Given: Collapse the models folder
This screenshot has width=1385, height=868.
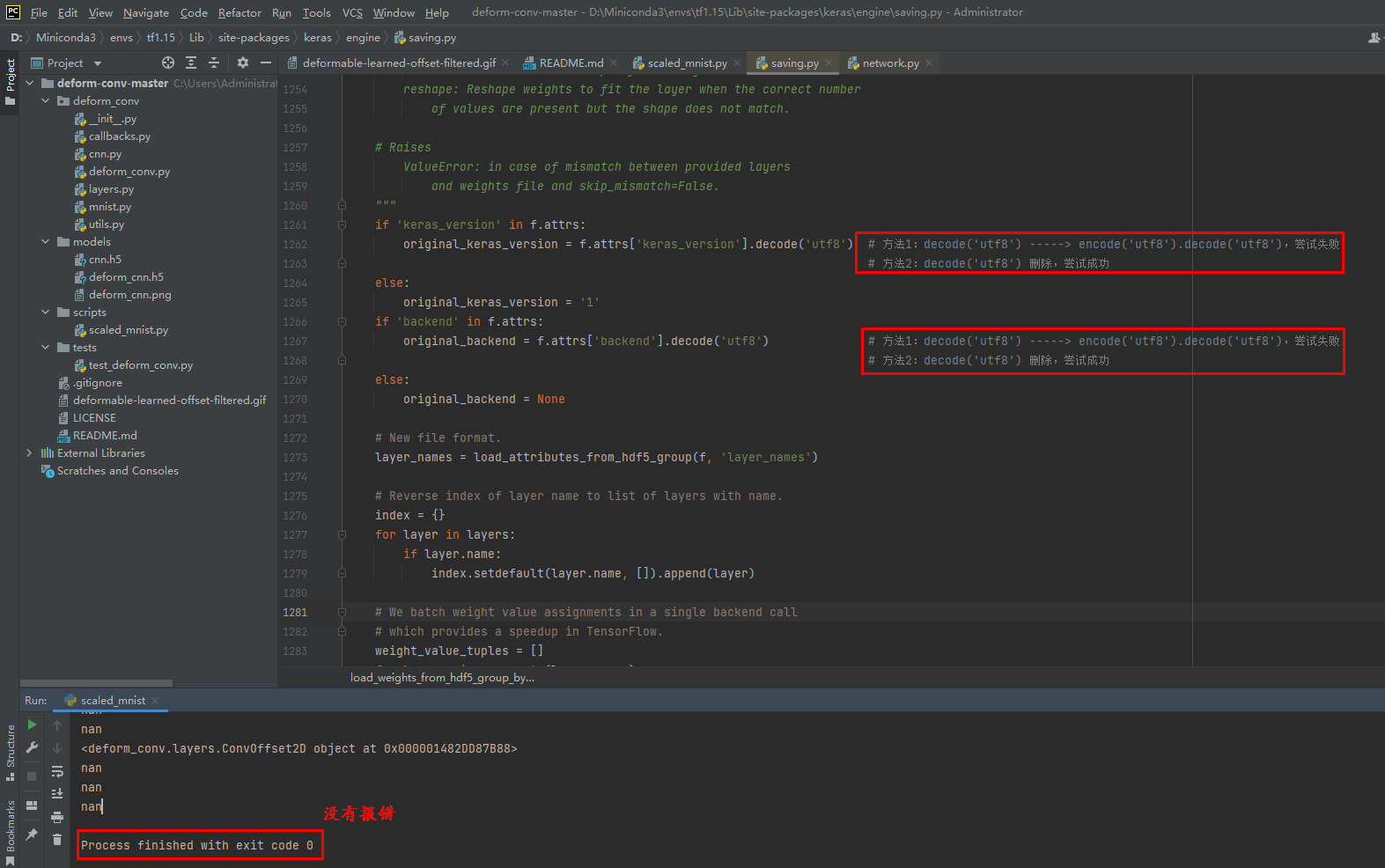Looking at the screenshot, I should (x=46, y=241).
